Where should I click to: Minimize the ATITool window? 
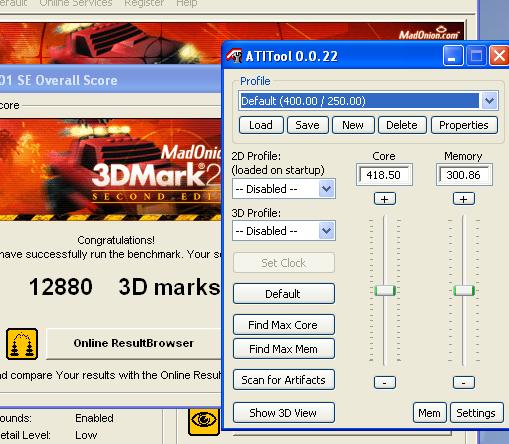(x=453, y=56)
